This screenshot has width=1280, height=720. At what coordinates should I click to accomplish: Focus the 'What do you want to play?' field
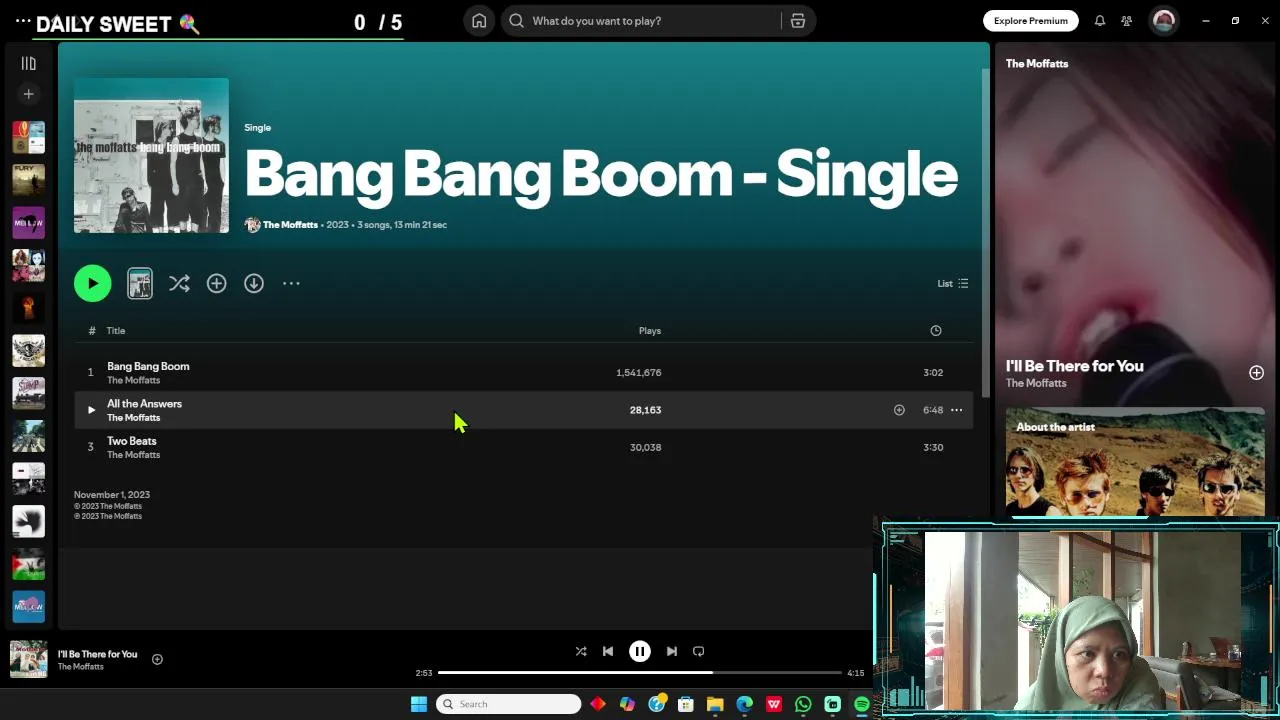point(640,21)
